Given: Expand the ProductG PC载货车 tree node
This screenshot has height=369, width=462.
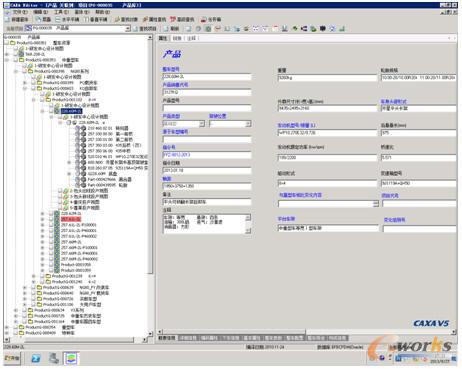Looking at the screenshot, I should tap(25, 83).
